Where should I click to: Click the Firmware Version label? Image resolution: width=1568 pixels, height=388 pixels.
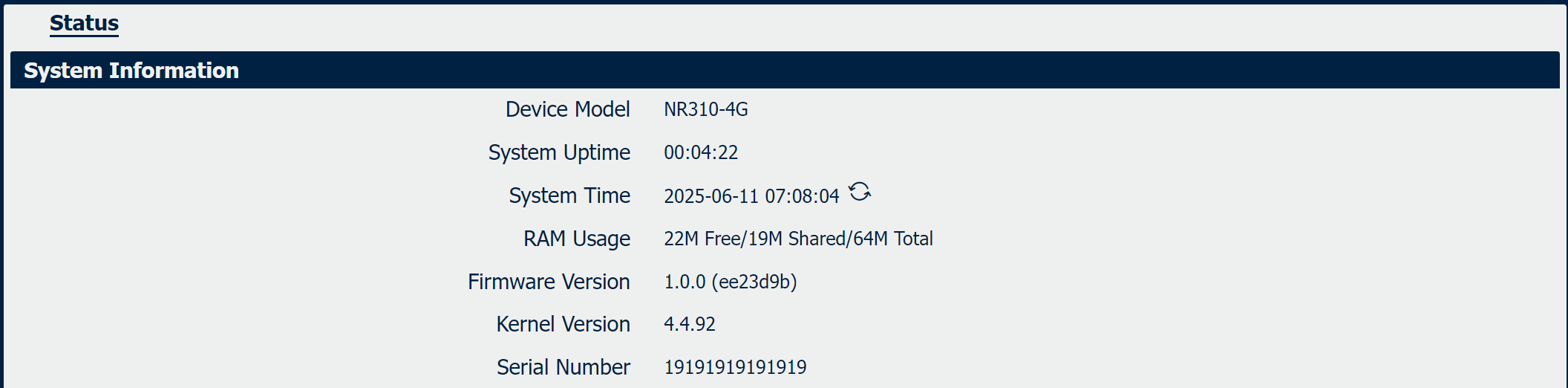pyautogui.click(x=549, y=282)
